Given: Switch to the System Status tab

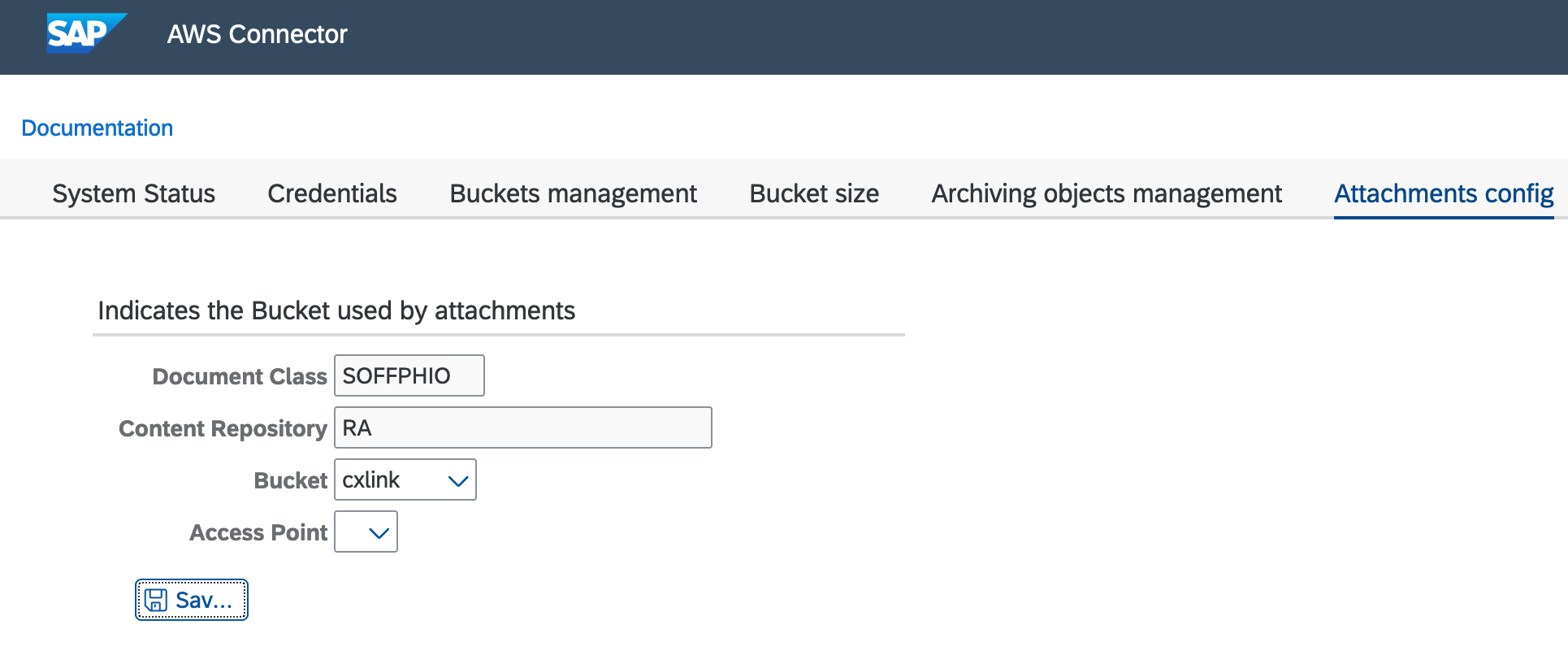Looking at the screenshot, I should pyautogui.click(x=133, y=193).
